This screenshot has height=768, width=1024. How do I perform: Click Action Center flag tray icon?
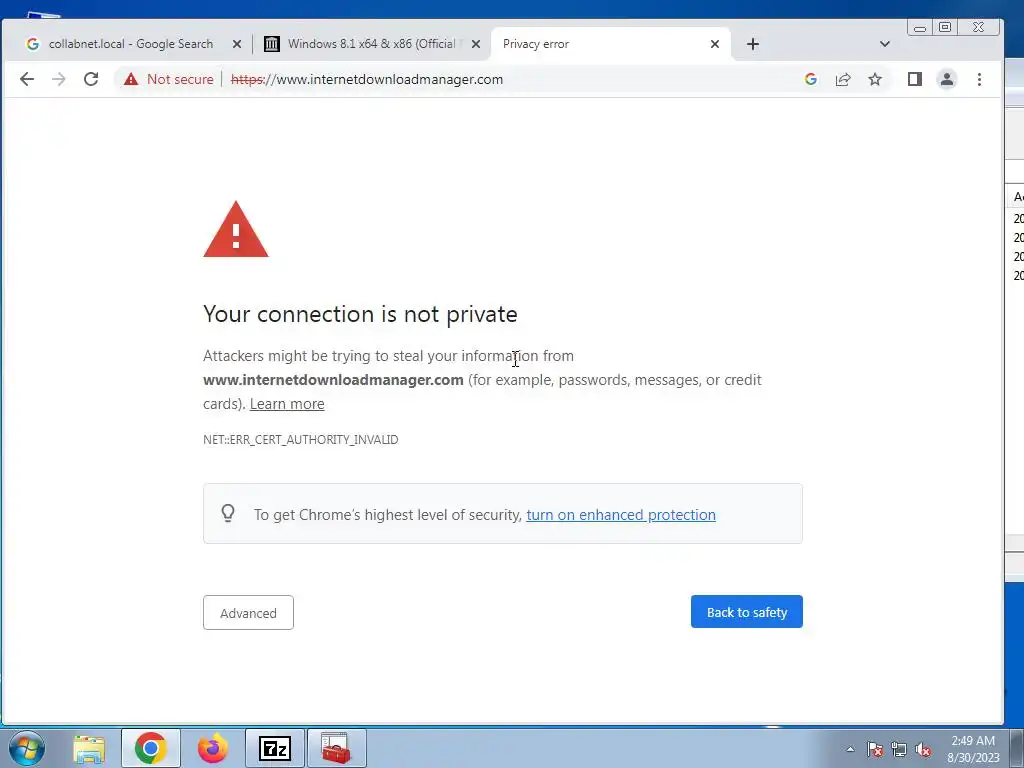click(875, 749)
